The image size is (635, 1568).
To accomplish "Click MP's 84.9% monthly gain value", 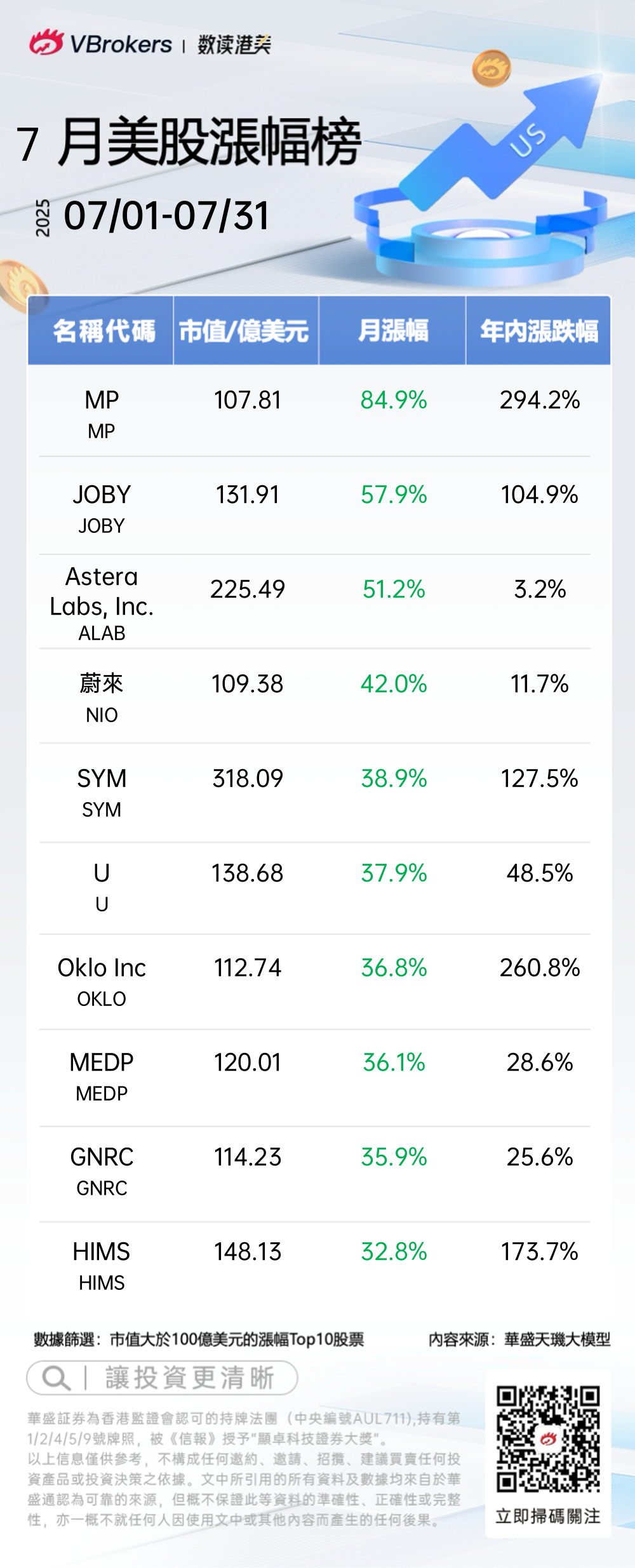I will pyautogui.click(x=394, y=400).
